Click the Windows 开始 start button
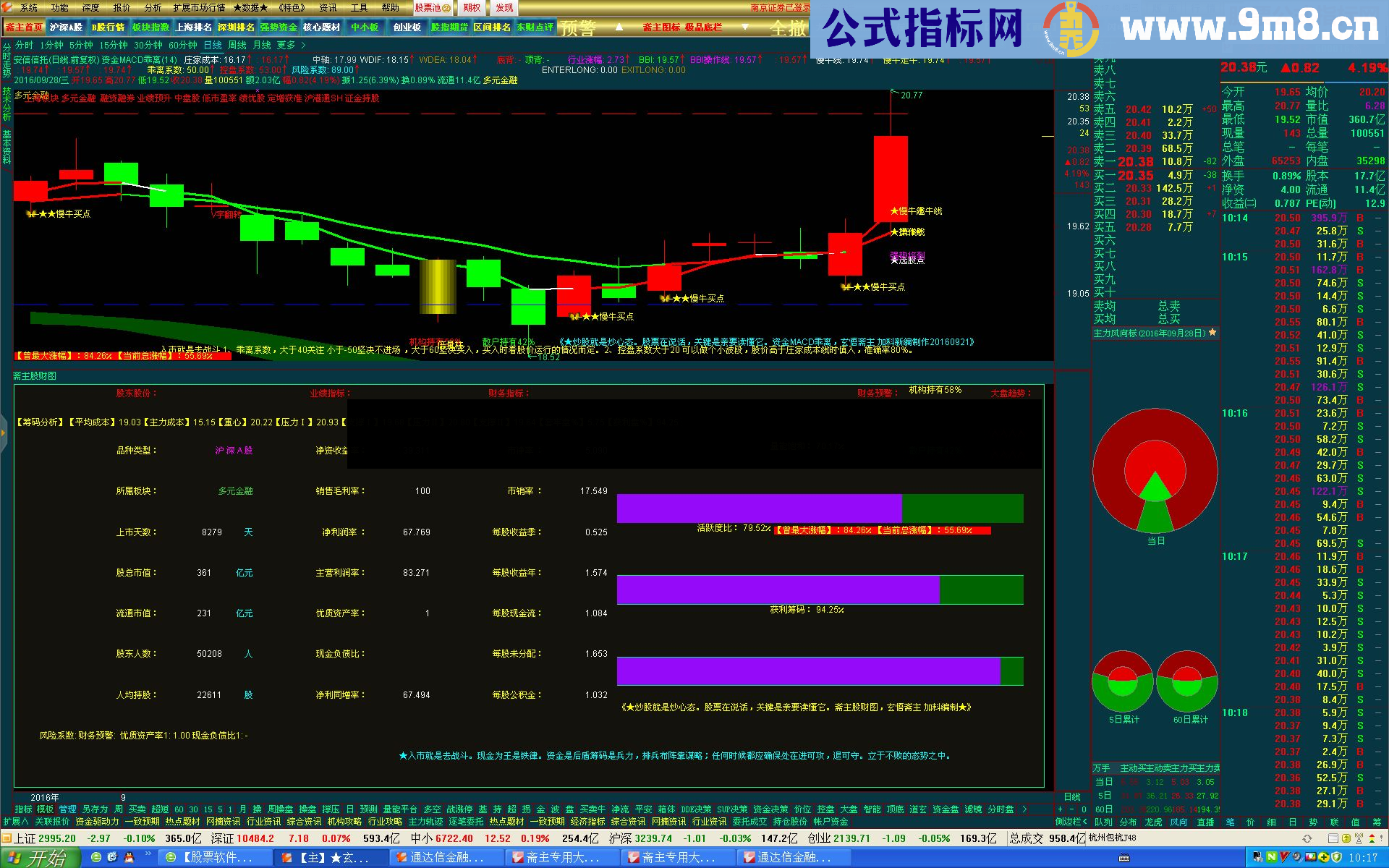This screenshot has height=868, width=1389. click(39, 858)
